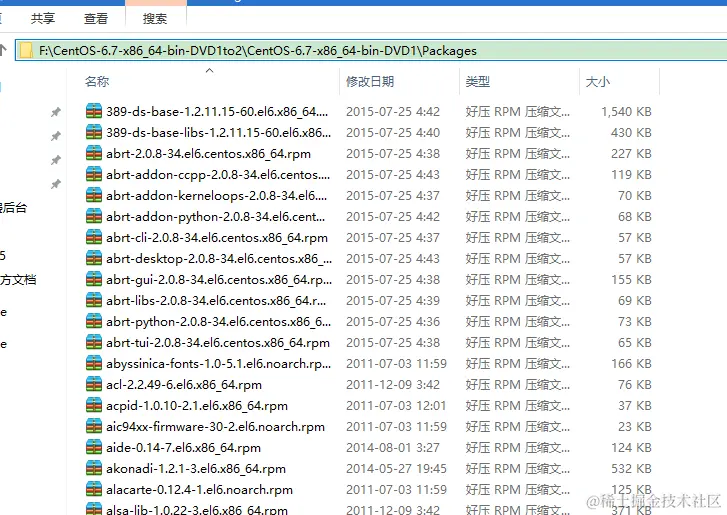Viewport: 727px width, 515px height.
Task: Click the third quick access pin icon
Action: coord(56,160)
